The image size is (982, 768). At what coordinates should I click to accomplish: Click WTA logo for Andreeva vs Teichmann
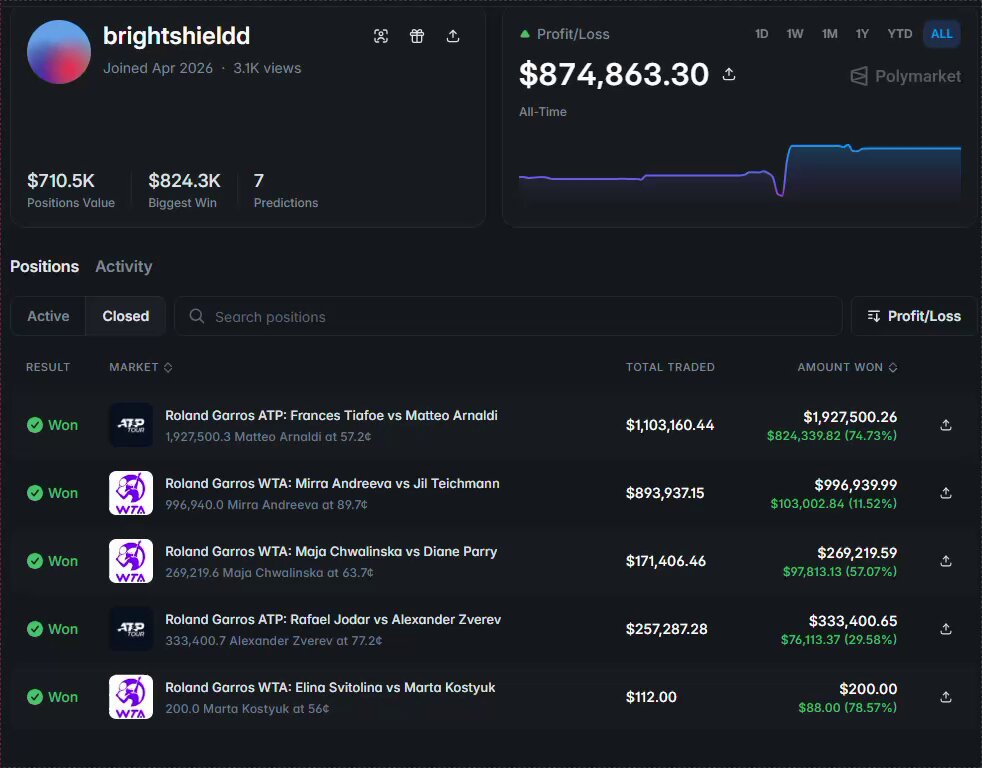(131, 493)
